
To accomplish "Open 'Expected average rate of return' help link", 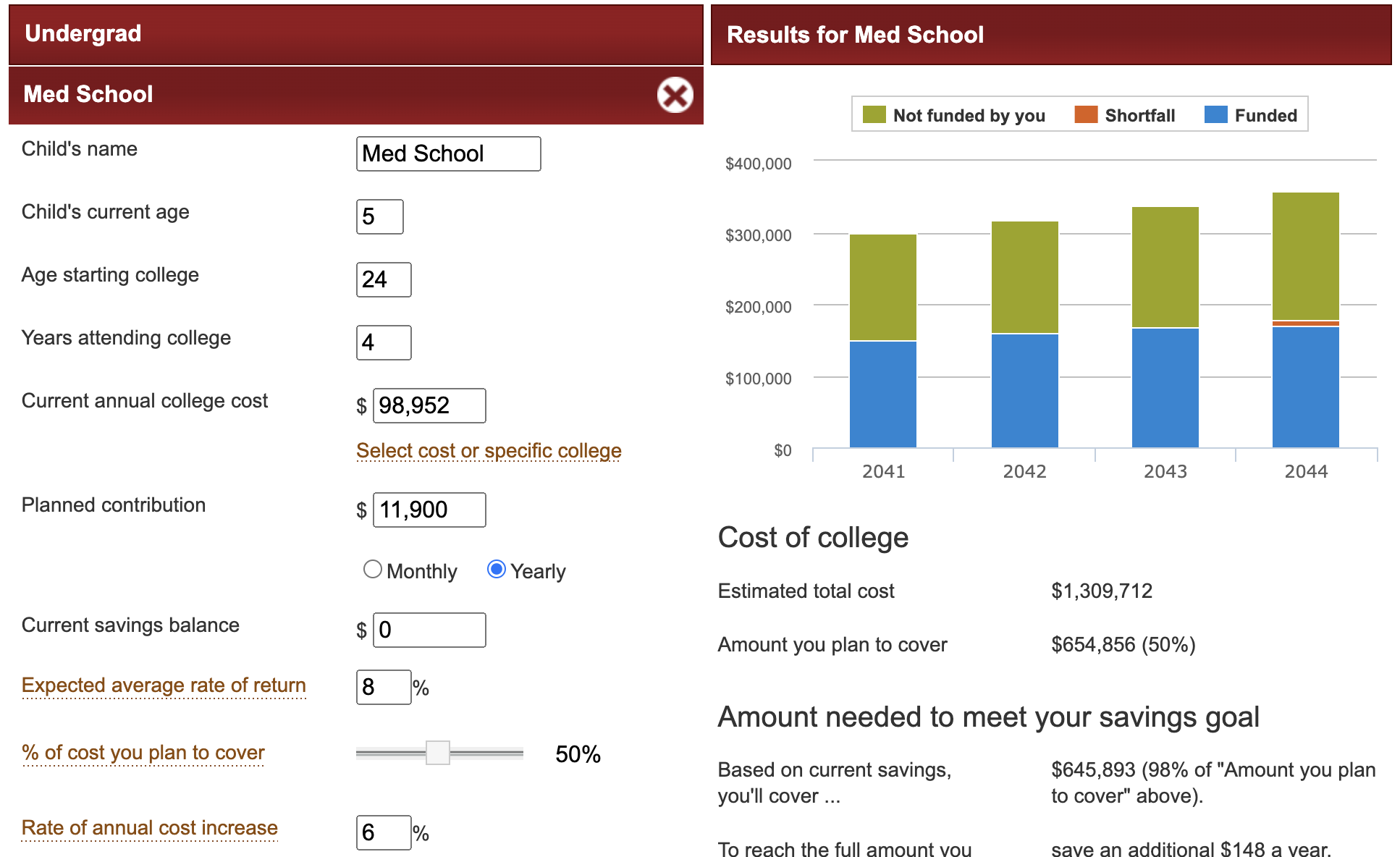I will (164, 685).
